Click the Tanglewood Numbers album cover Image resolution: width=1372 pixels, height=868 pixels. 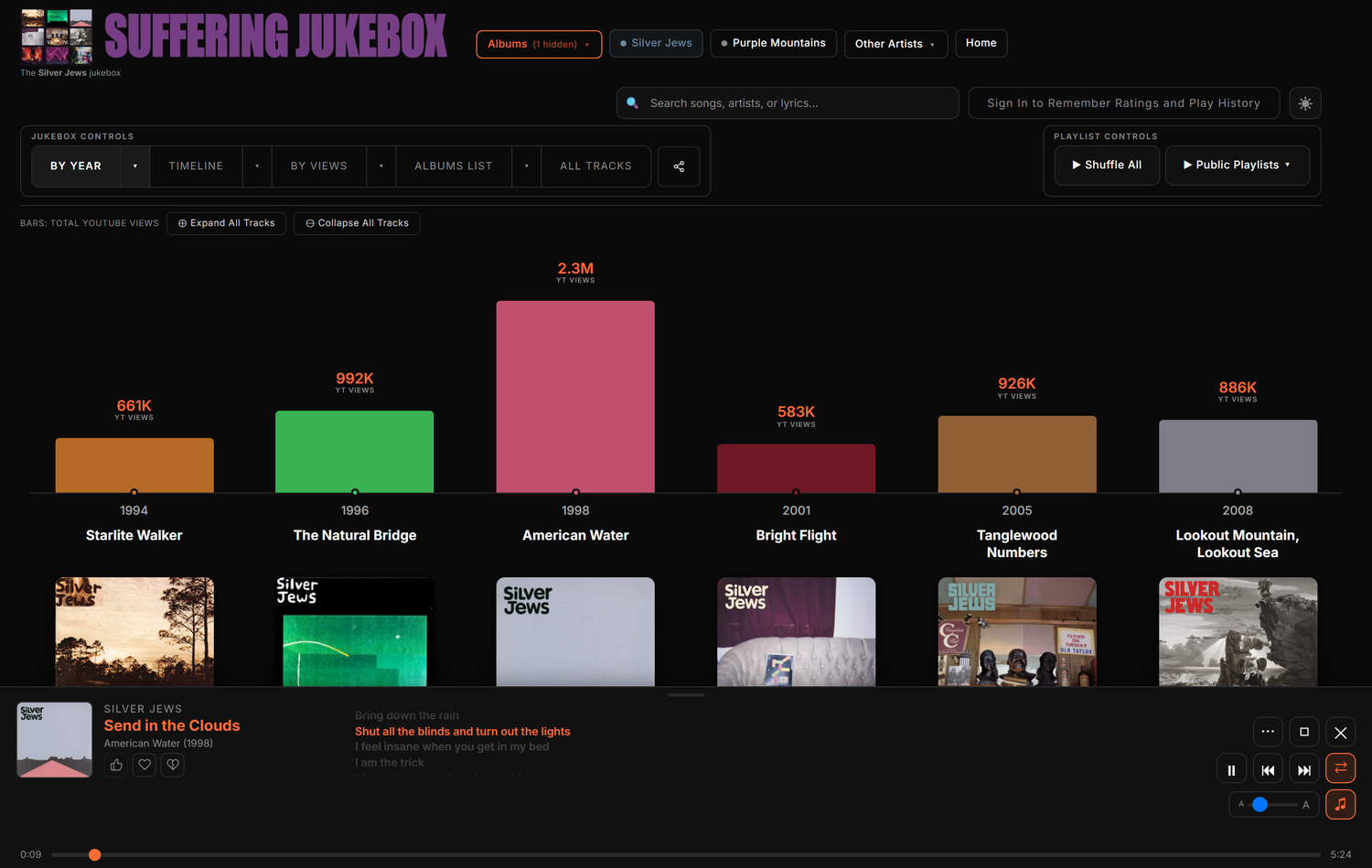point(1017,632)
